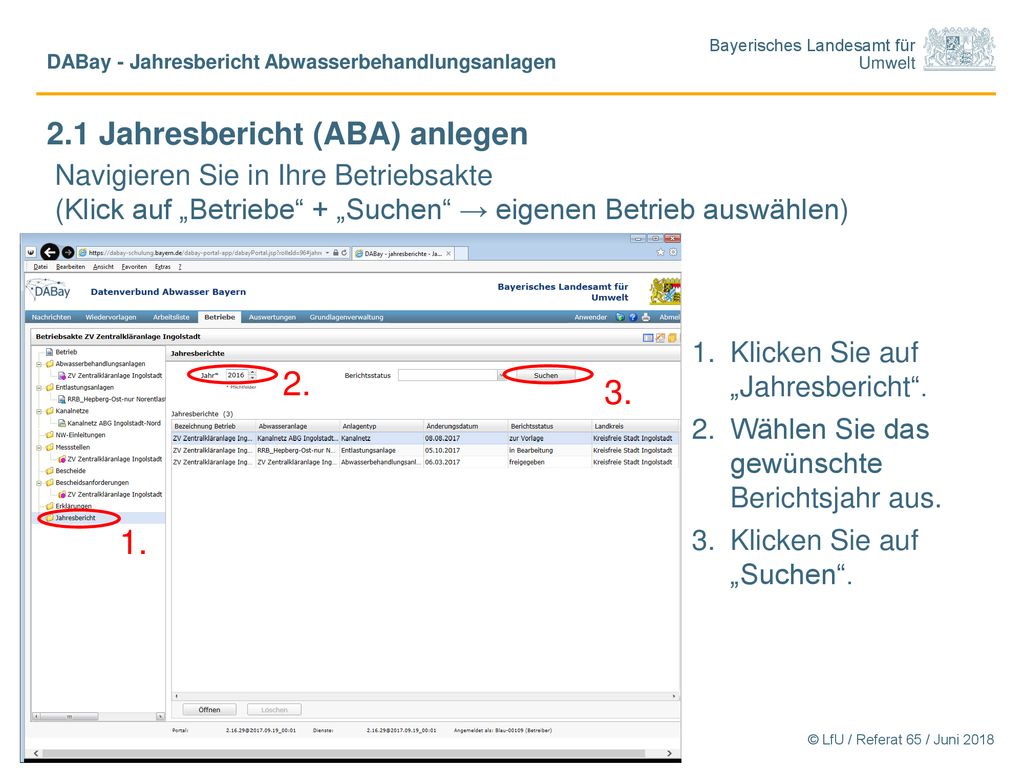Click the browser address bar URL
This screenshot has height=768, width=1024.
click(204, 253)
